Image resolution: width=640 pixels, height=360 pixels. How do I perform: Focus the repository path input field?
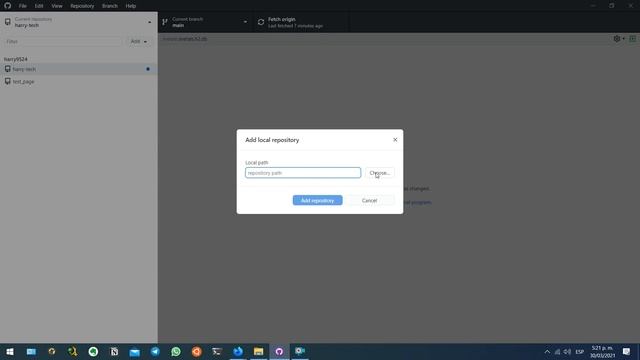303,173
